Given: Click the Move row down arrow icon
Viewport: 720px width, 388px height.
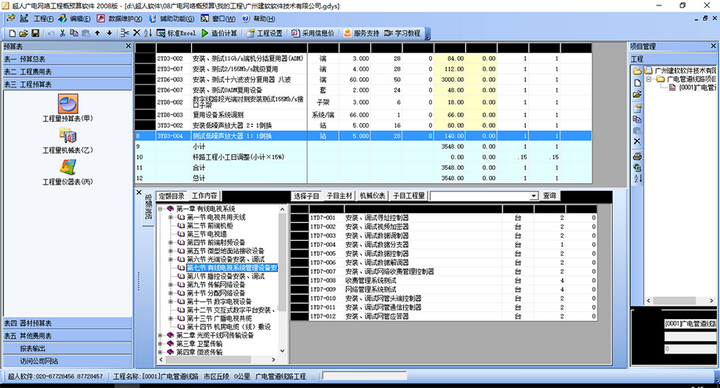Looking at the screenshot, I should click(x=109, y=33).
